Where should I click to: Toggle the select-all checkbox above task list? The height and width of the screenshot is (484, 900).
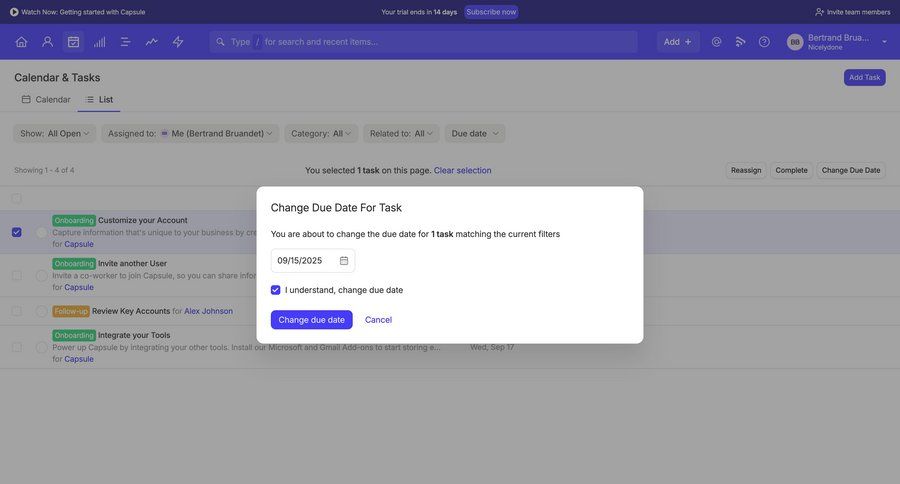[x=17, y=198]
